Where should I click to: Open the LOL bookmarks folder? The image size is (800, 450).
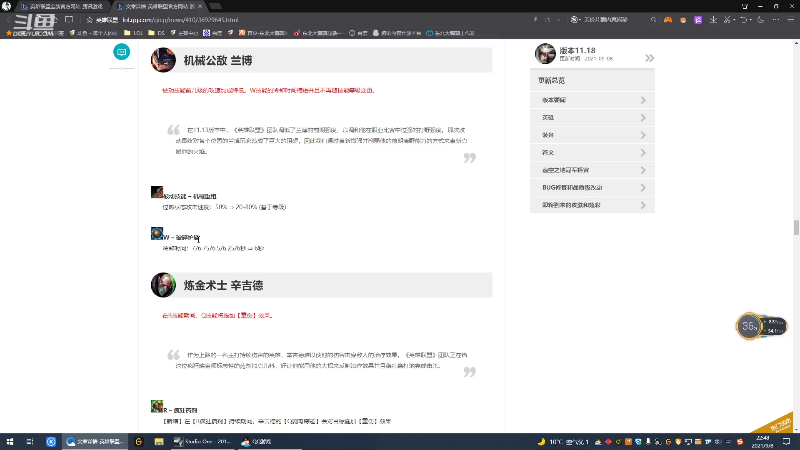(133, 33)
